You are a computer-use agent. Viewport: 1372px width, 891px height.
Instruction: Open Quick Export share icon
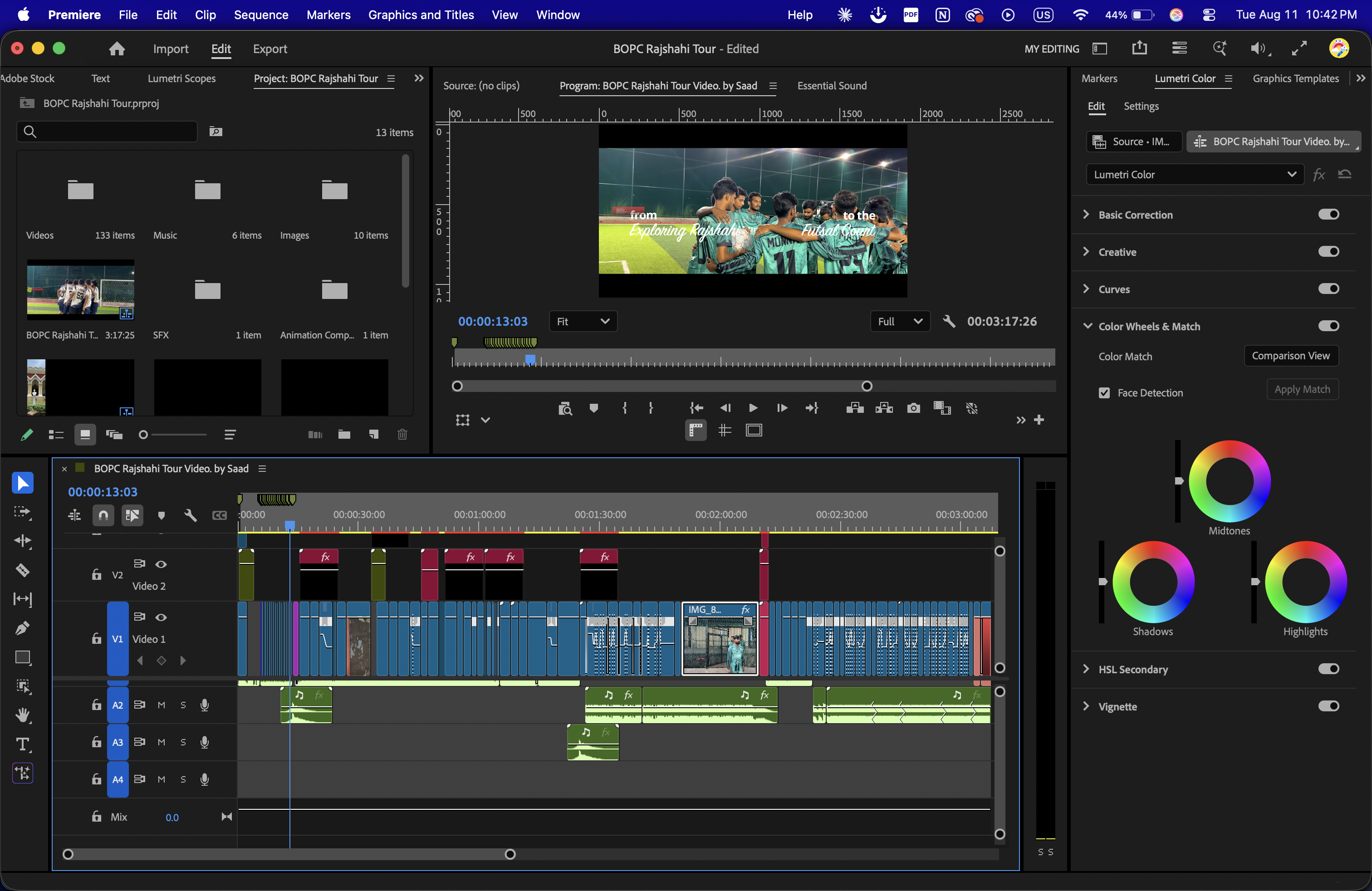1139,49
